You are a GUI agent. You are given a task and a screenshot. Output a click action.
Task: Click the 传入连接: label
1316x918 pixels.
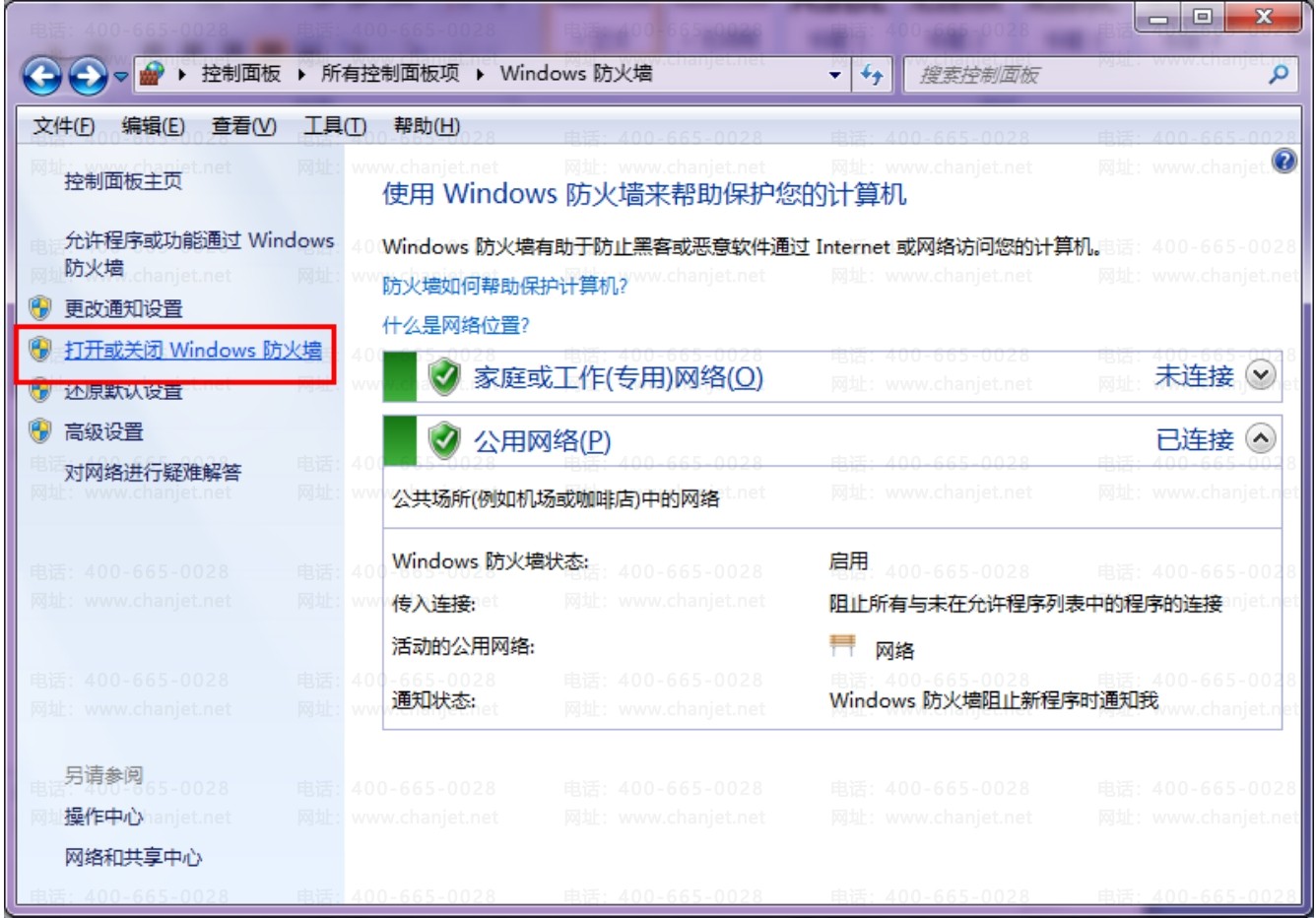pyautogui.click(x=433, y=603)
